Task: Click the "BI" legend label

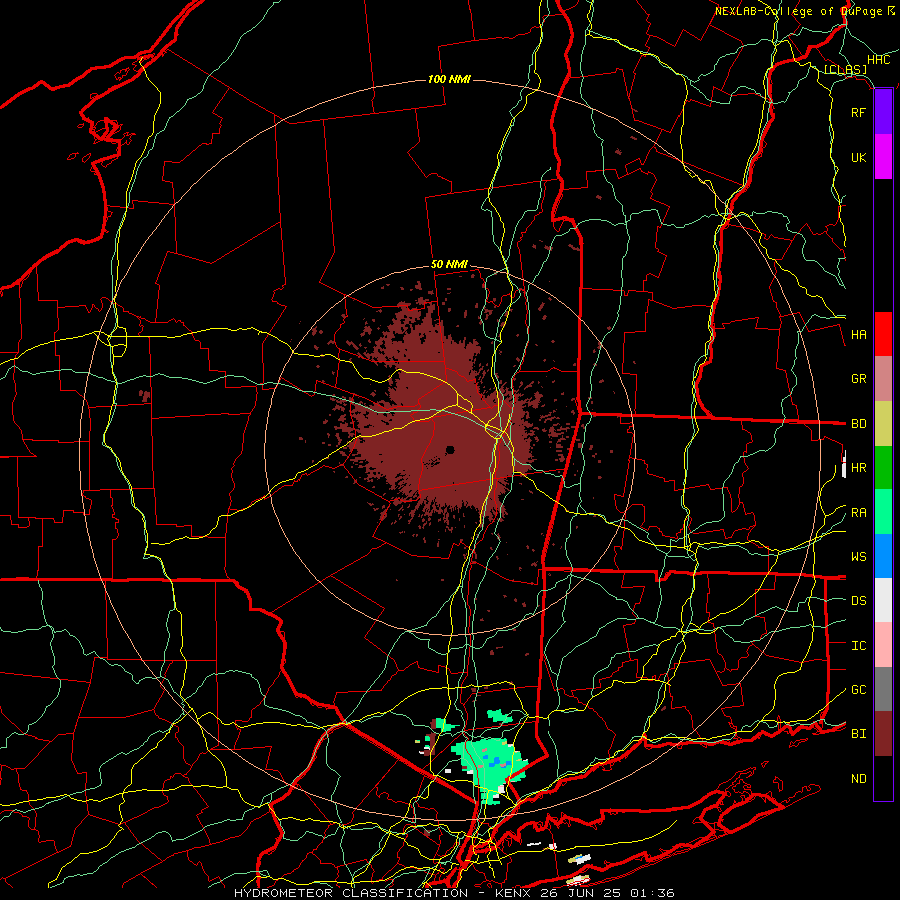Action: (x=859, y=734)
